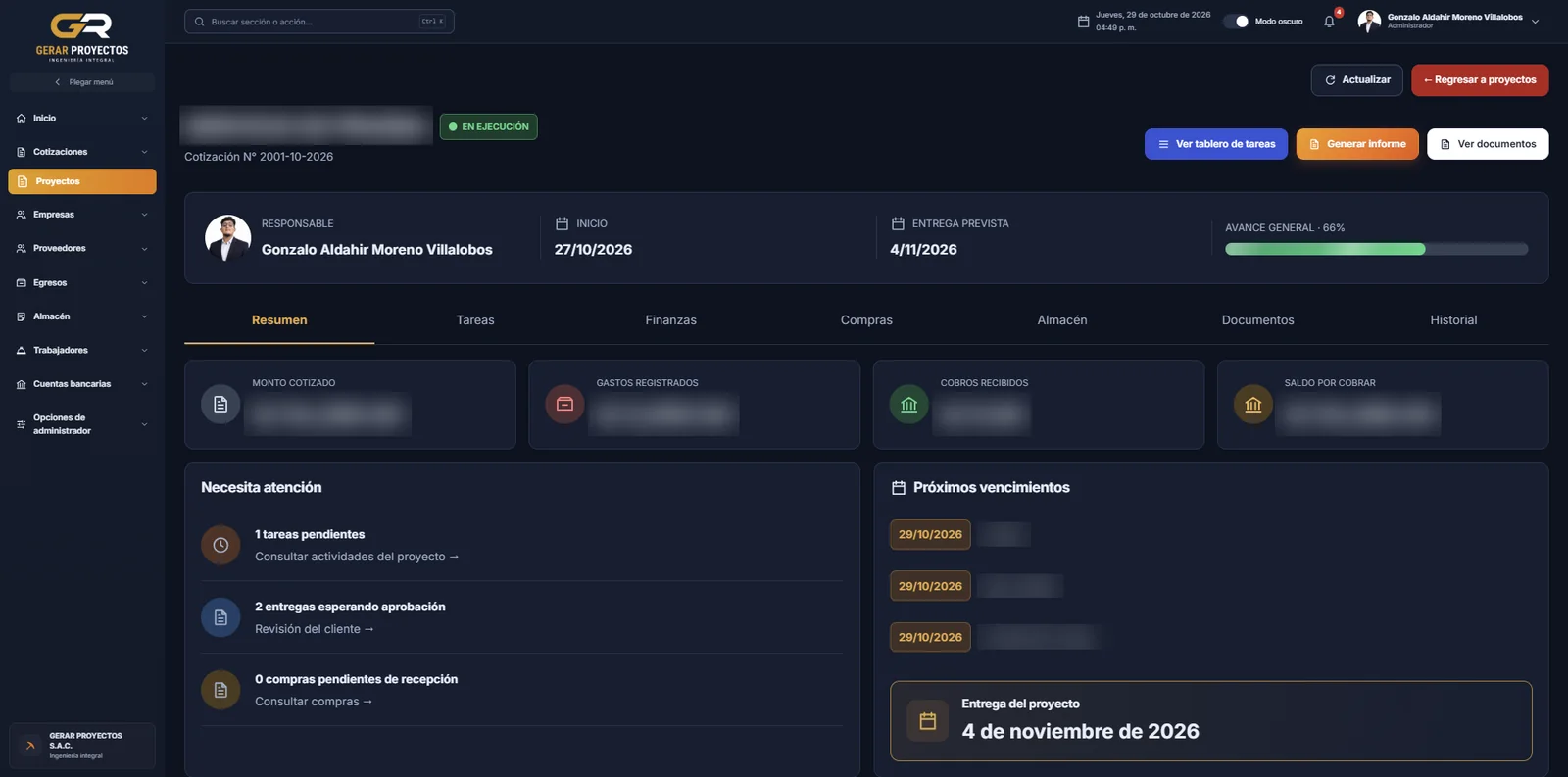Screen dimensions: 1568x777
Task: Click the Generar informe button
Action: [1357, 144]
